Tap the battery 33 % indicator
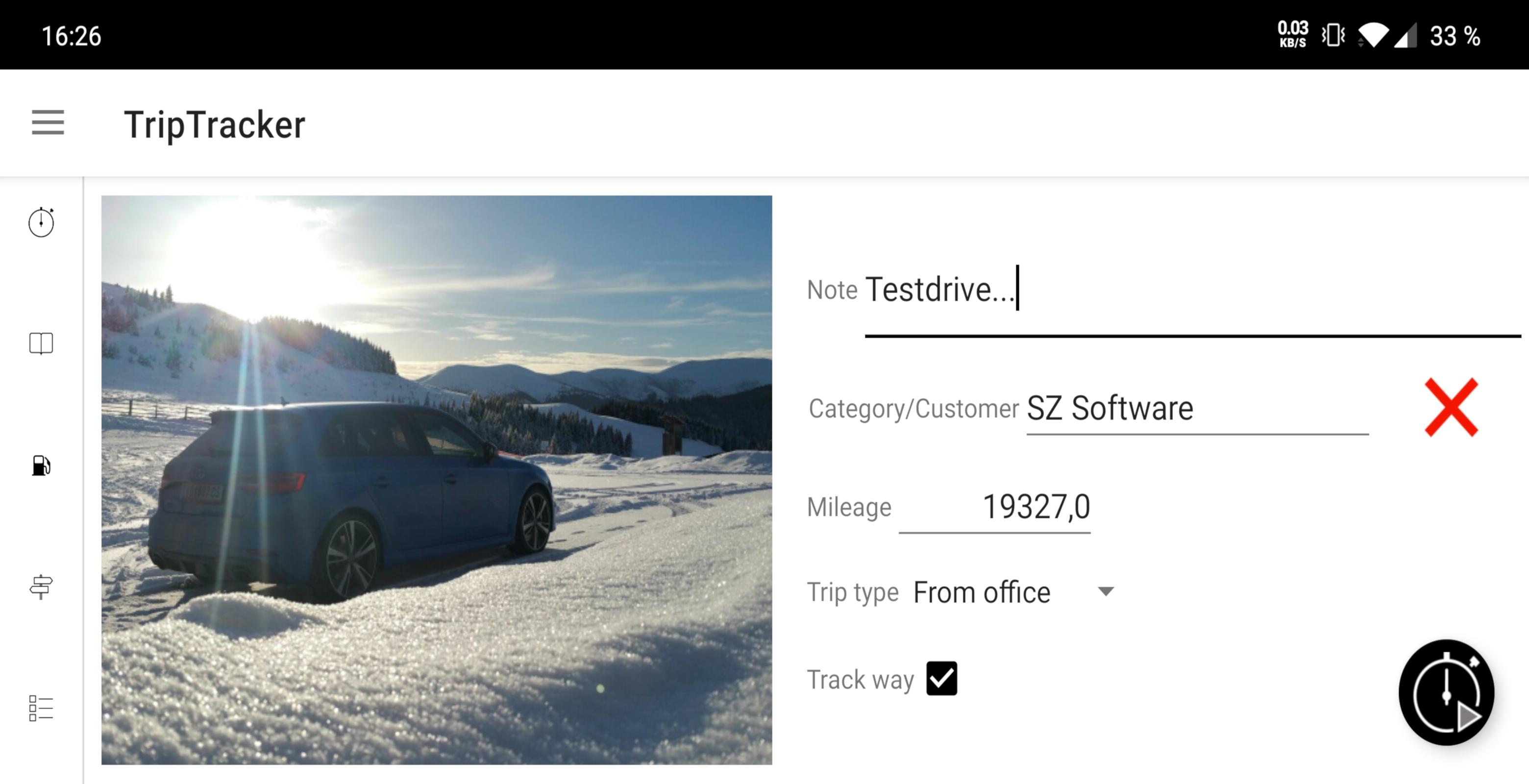 click(x=1455, y=36)
